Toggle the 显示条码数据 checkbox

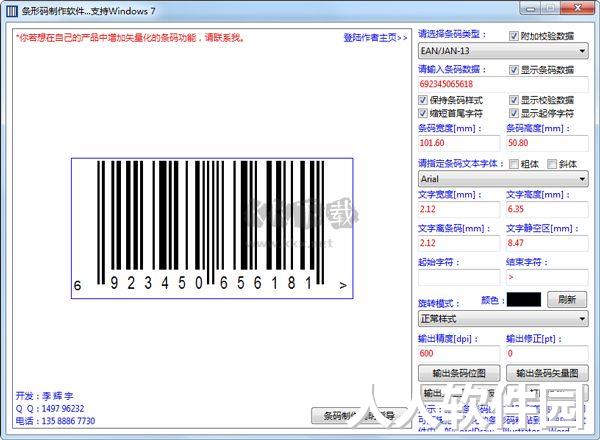pos(514,70)
